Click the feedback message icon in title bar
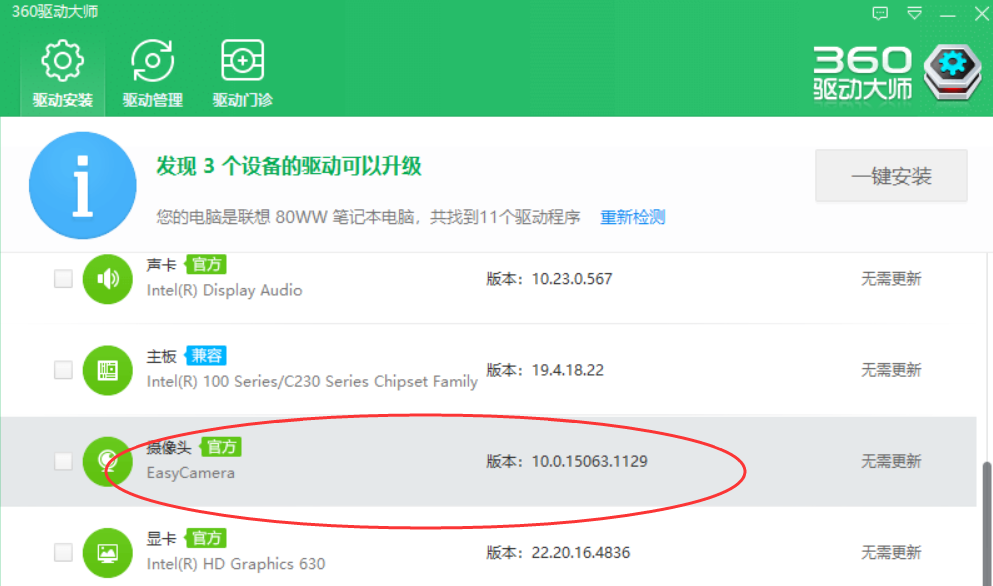Viewport: 993px width, 586px height. 880,14
